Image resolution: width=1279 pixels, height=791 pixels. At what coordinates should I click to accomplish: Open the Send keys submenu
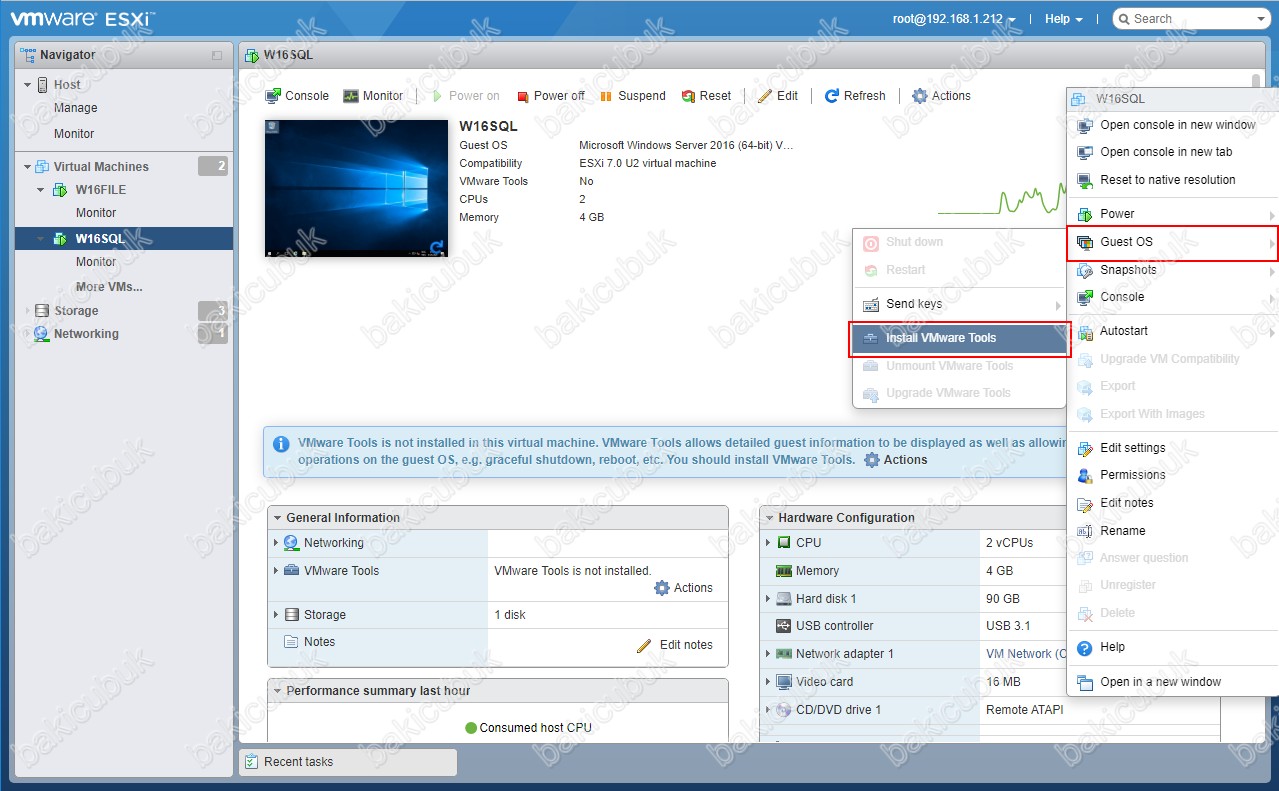click(960, 304)
